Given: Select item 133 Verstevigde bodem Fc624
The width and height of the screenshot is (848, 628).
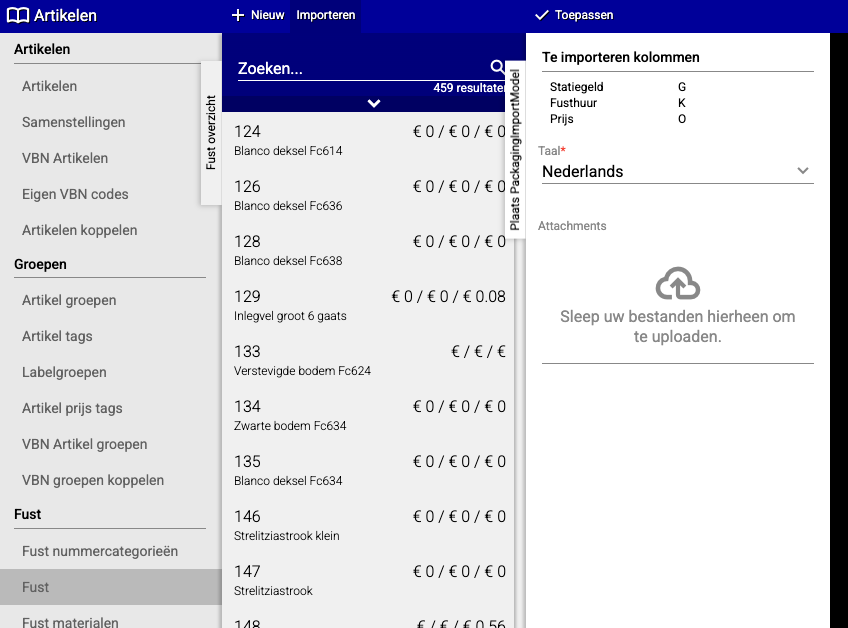Looking at the screenshot, I should click(368, 361).
